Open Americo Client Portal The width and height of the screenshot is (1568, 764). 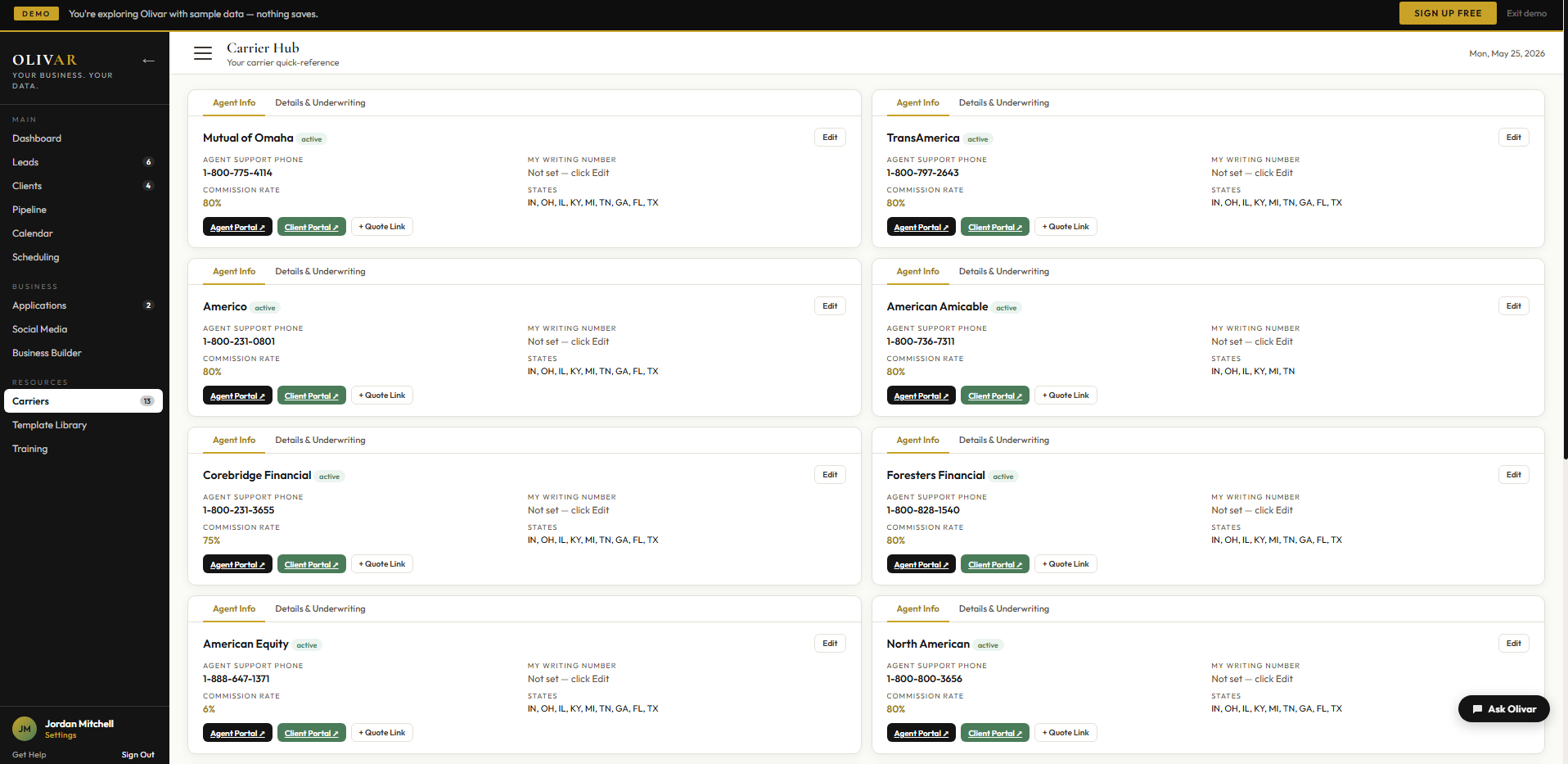(x=311, y=396)
